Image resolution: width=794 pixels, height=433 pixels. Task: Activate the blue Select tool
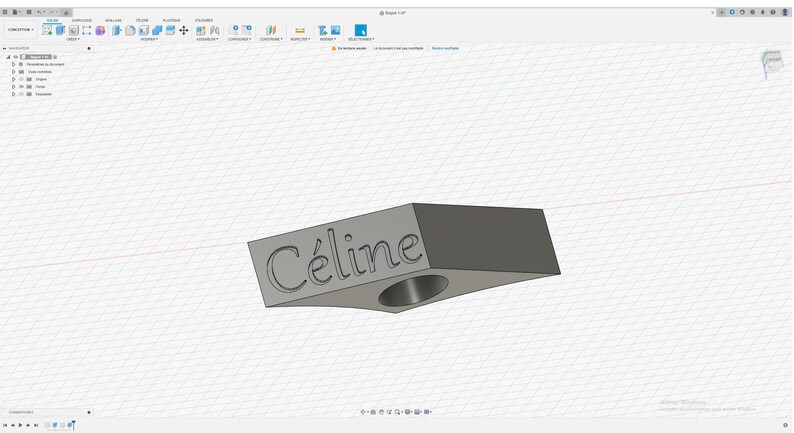coord(361,30)
